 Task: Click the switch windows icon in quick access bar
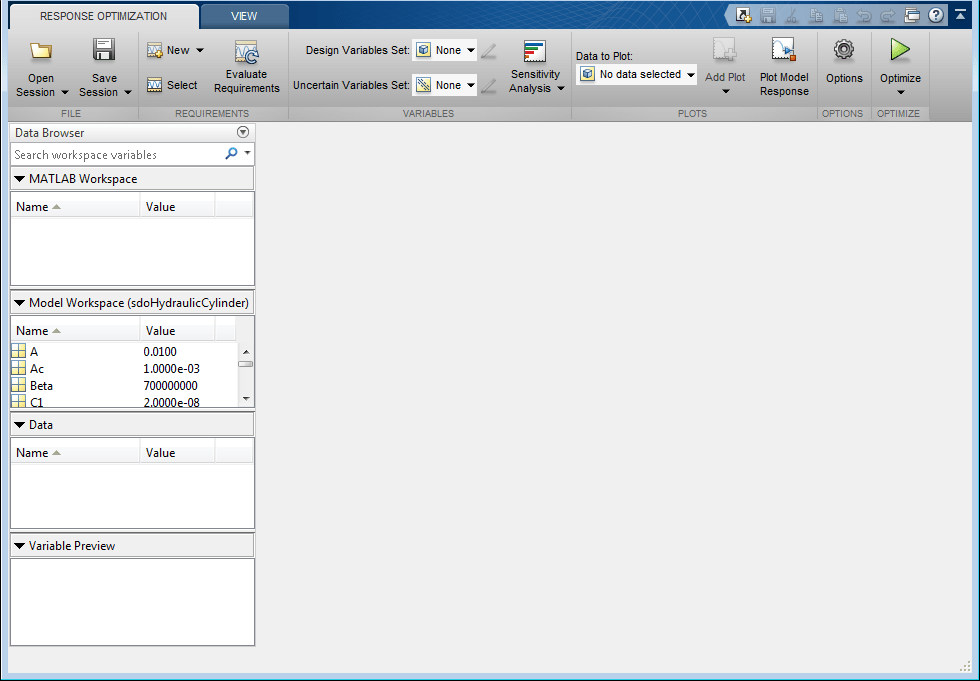[x=912, y=15]
